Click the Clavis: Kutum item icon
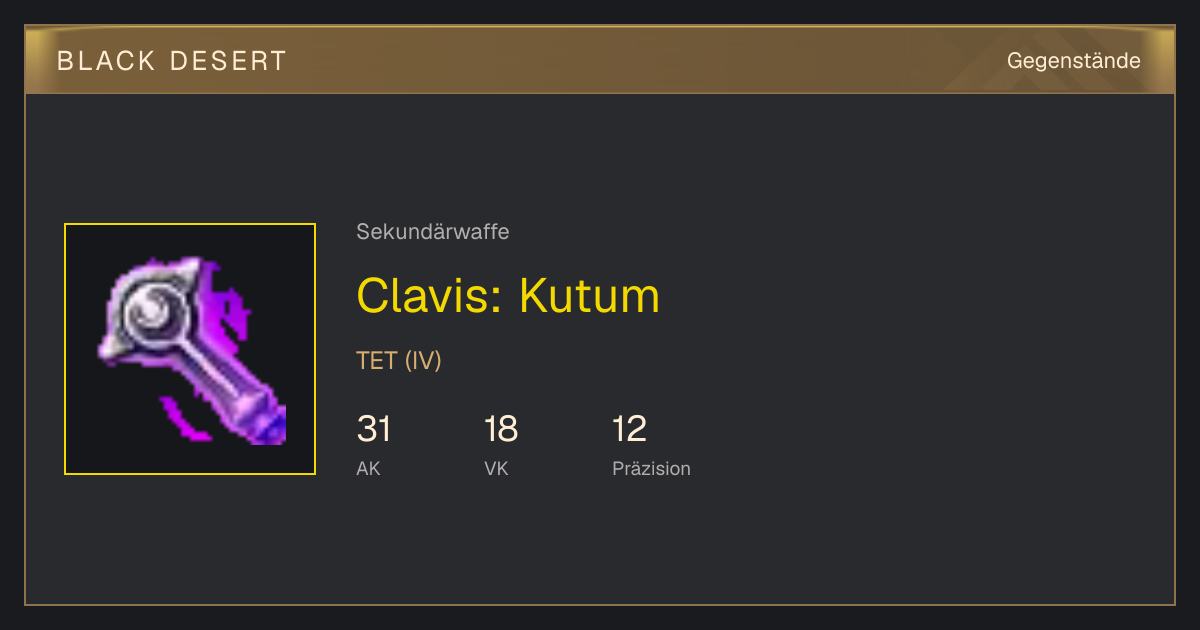The width and height of the screenshot is (1200, 630). coord(190,349)
